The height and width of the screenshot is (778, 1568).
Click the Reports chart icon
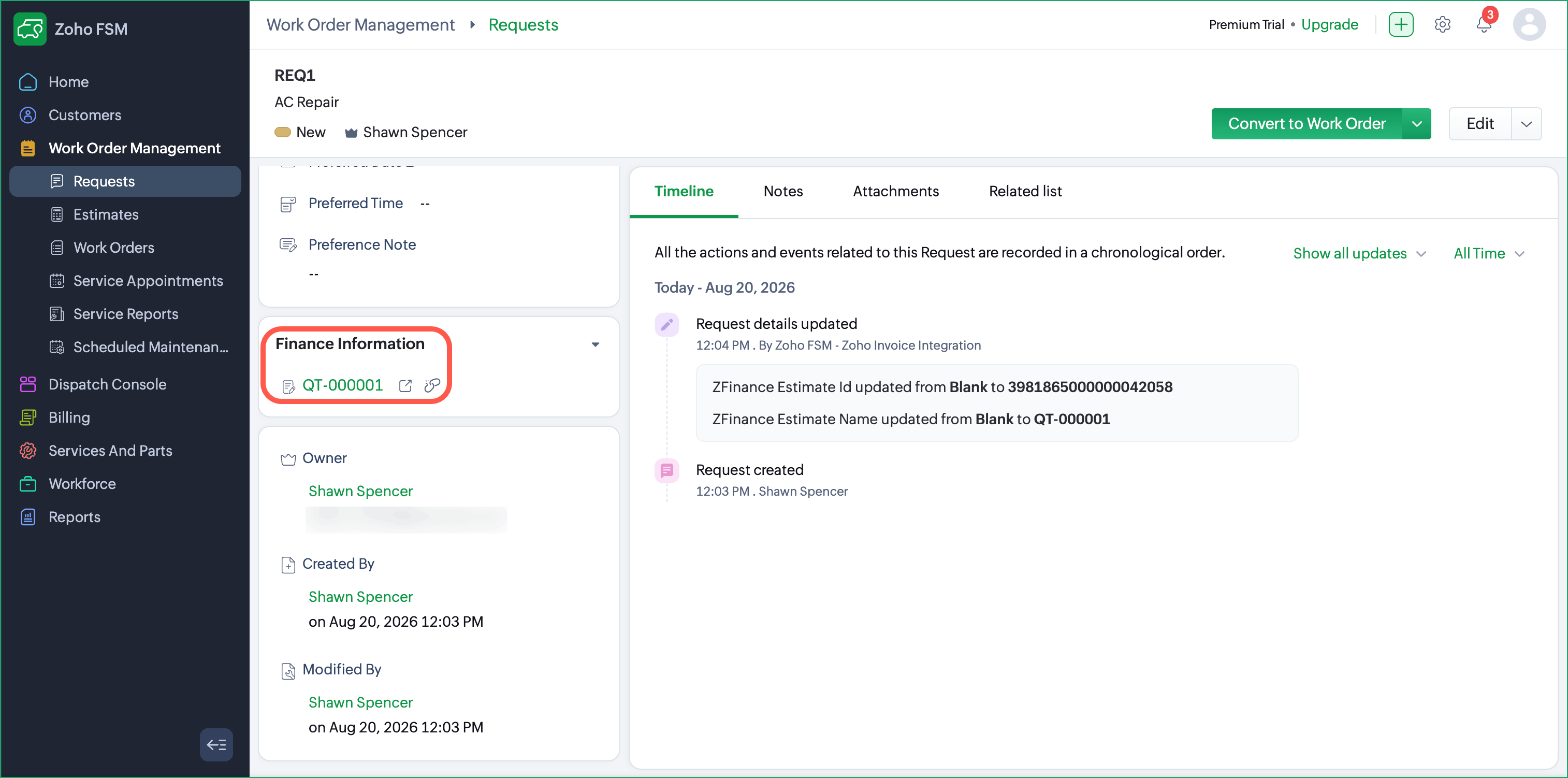point(28,517)
